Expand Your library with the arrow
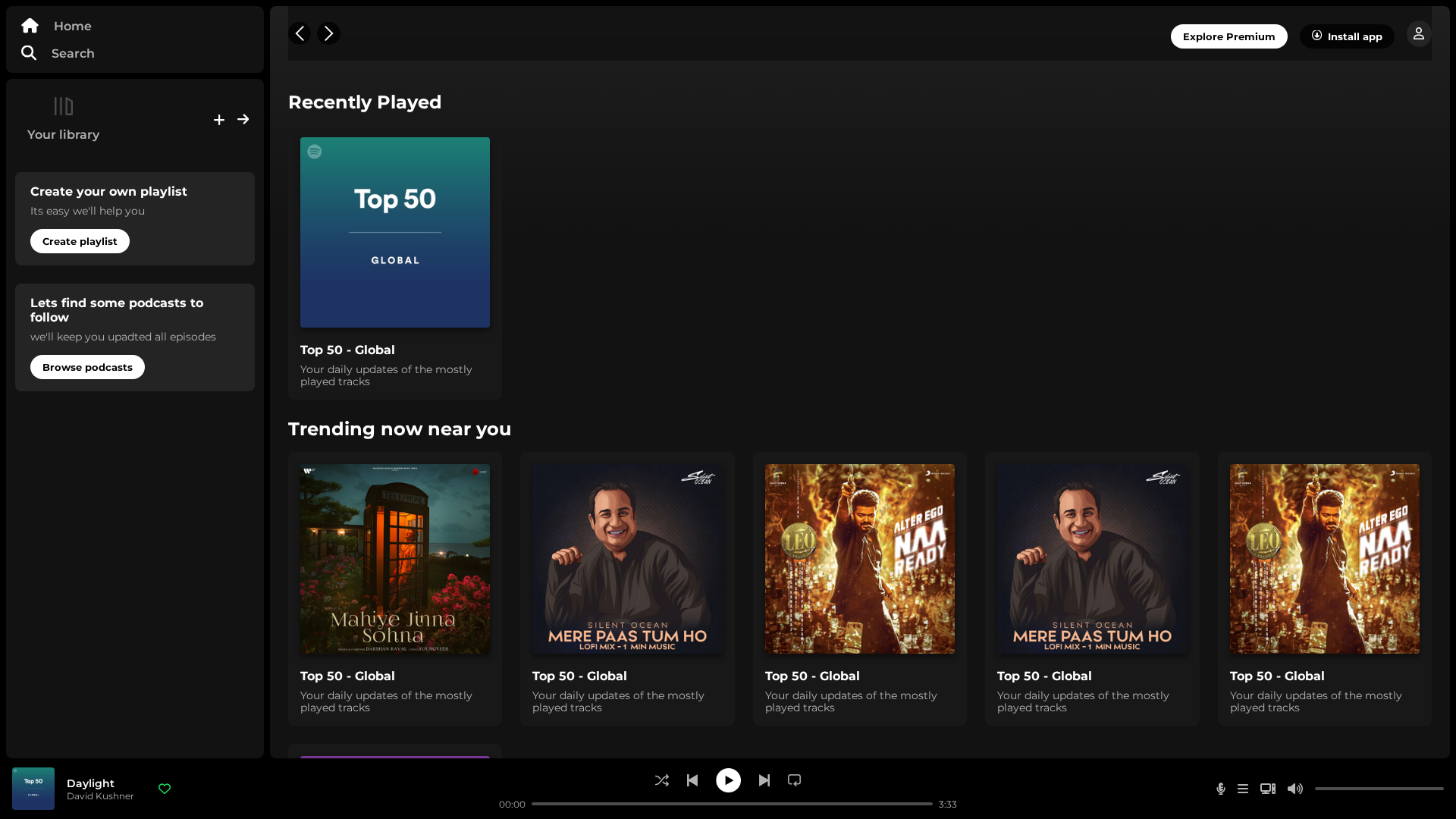The image size is (1456, 819). 243,119
